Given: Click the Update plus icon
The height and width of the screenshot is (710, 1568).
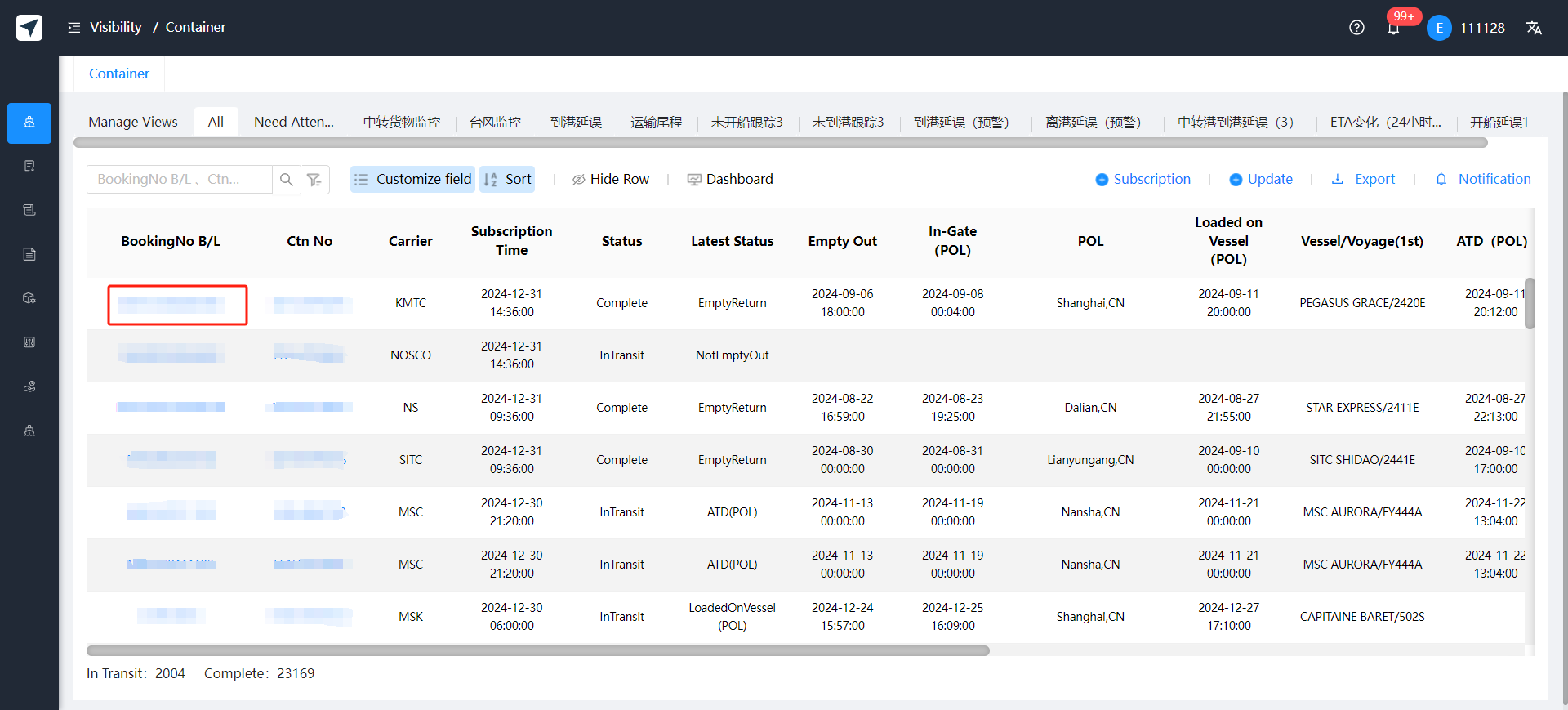Looking at the screenshot, I should pos(1236,180).
